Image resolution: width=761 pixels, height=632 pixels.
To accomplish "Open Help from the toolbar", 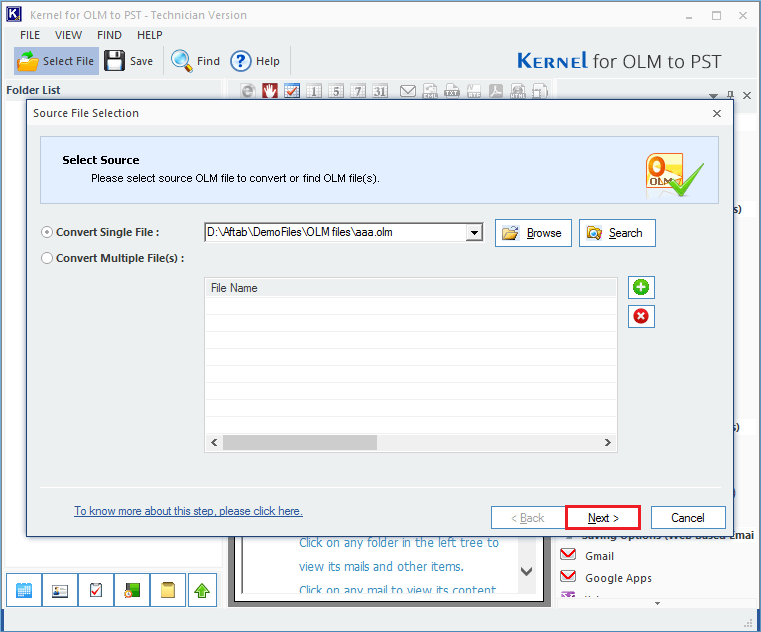I will point(255,61).
